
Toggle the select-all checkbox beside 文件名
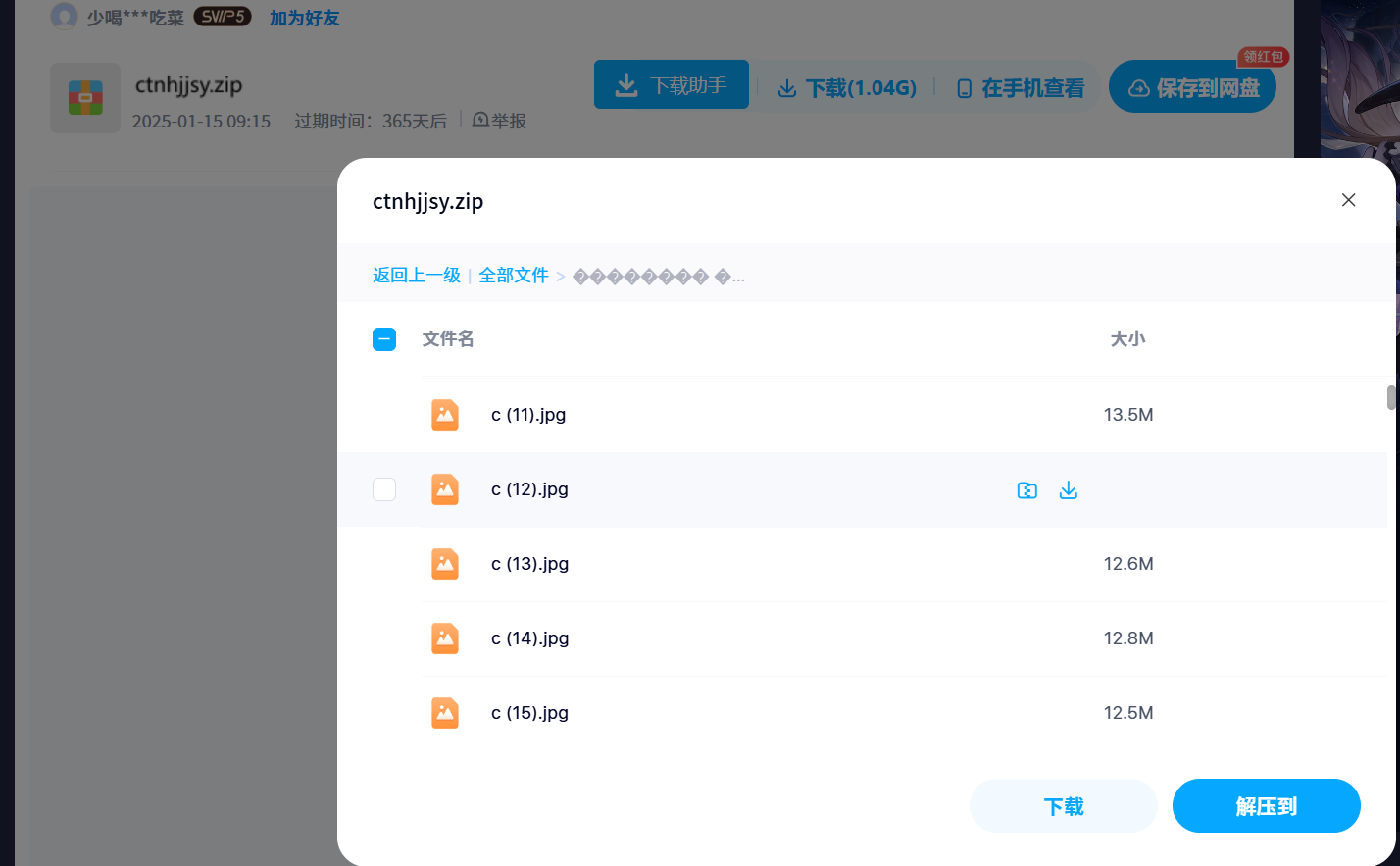[x=384, y=339]
